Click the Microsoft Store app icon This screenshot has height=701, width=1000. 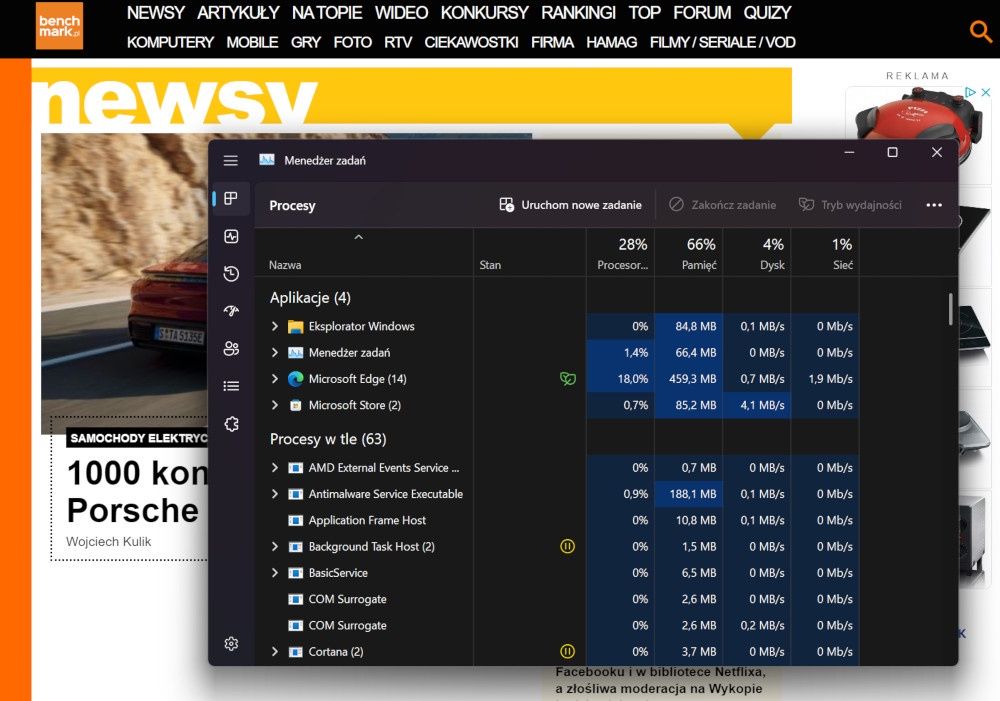[295, 406]
